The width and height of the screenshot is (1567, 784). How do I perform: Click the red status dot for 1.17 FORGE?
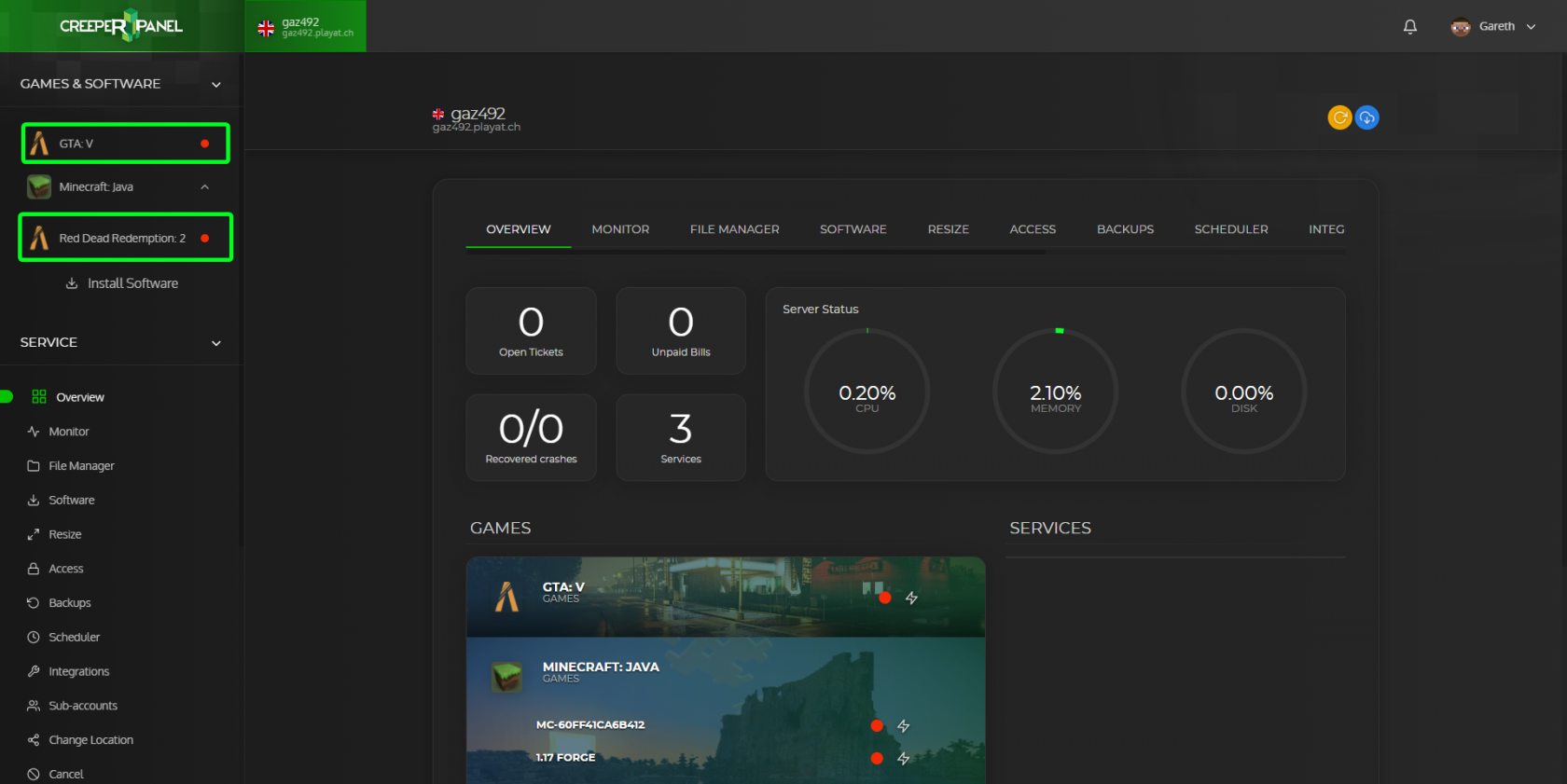click(877, 758)
